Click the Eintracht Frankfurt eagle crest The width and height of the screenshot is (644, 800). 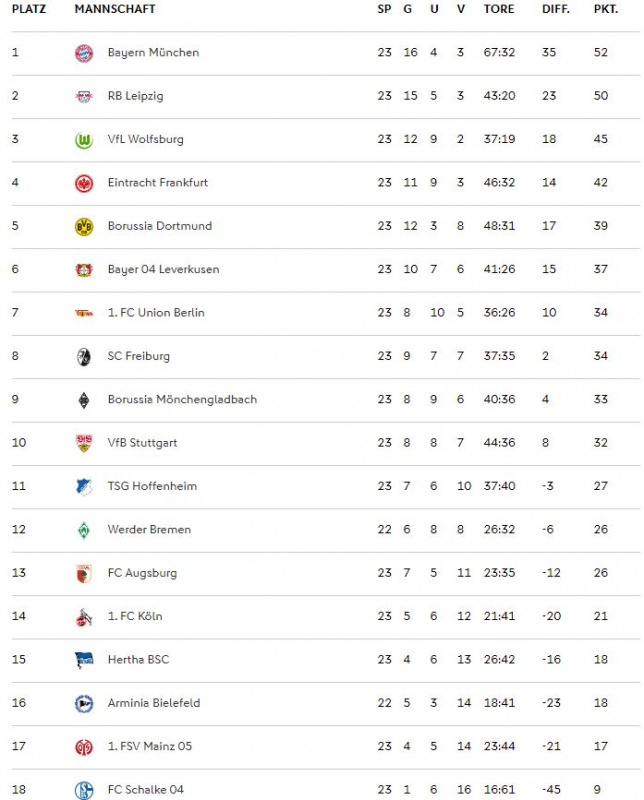(x=84, y=183)
